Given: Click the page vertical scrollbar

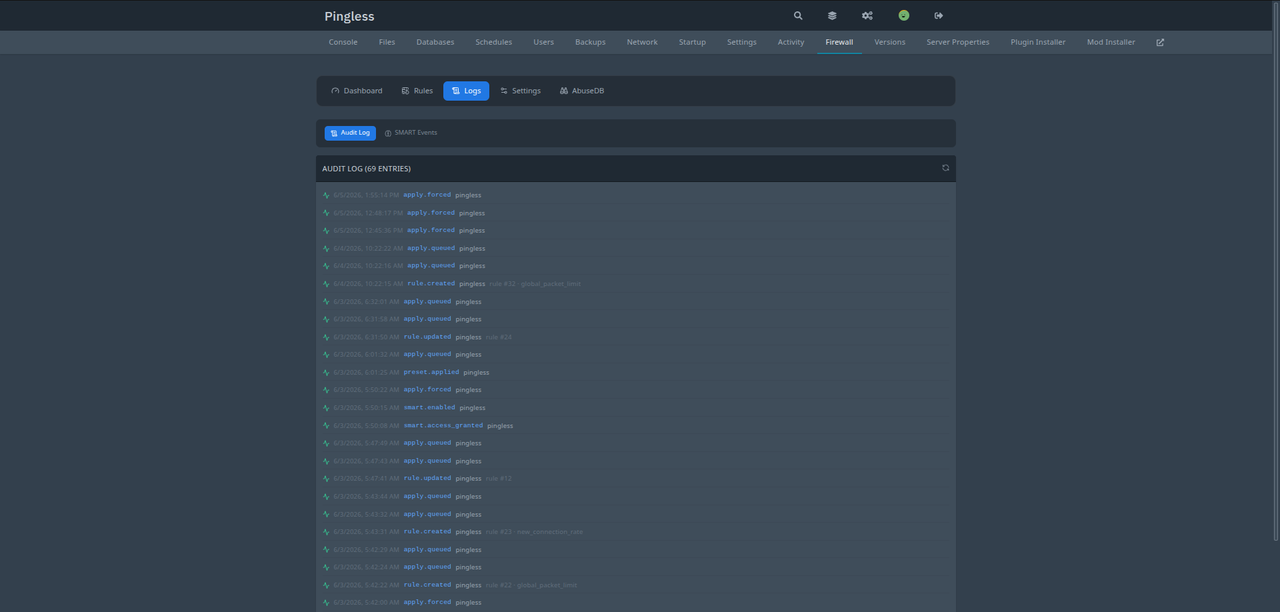Looking at the screenshot, I should (x=1276, y=270).
